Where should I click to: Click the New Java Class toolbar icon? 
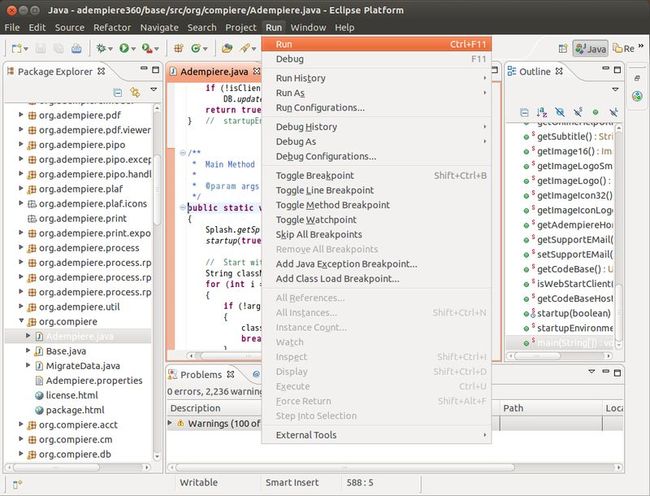196,48
